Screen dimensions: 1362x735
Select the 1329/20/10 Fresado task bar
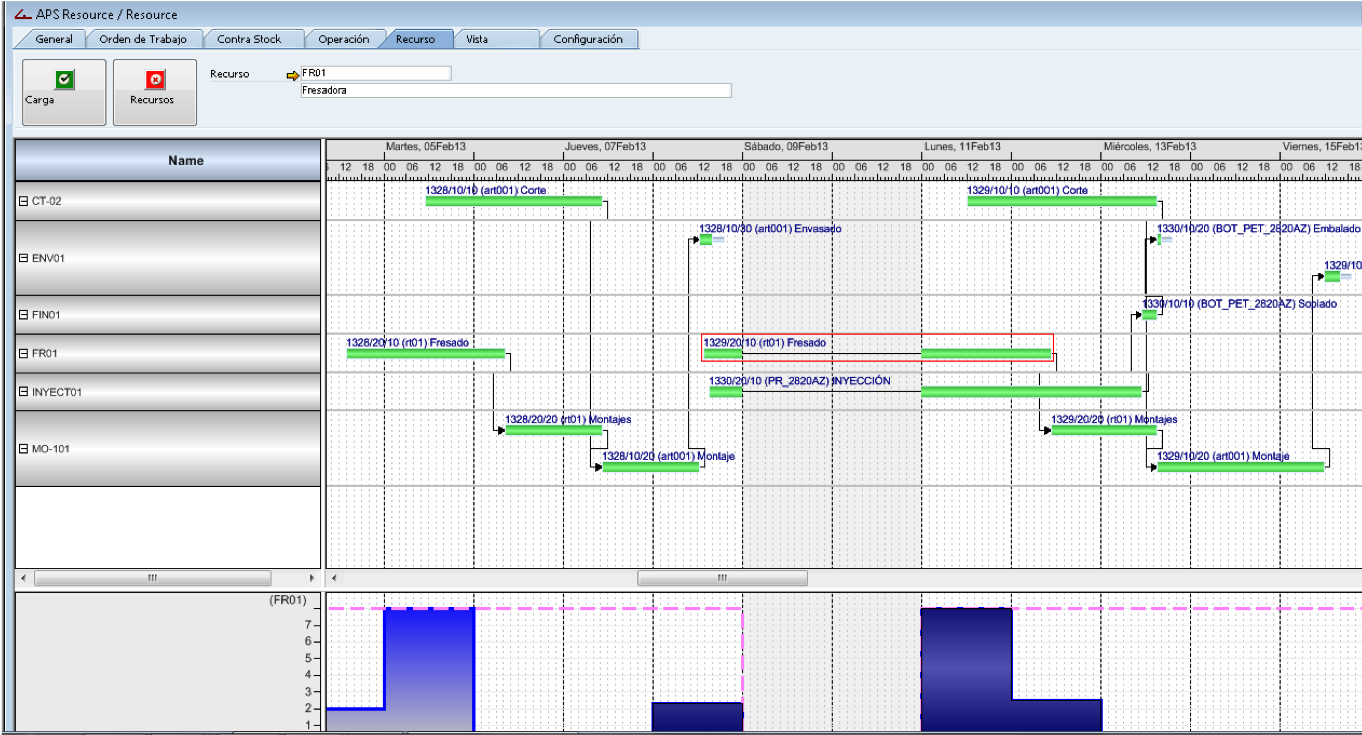pyautogui.click(x=985, y=353)
